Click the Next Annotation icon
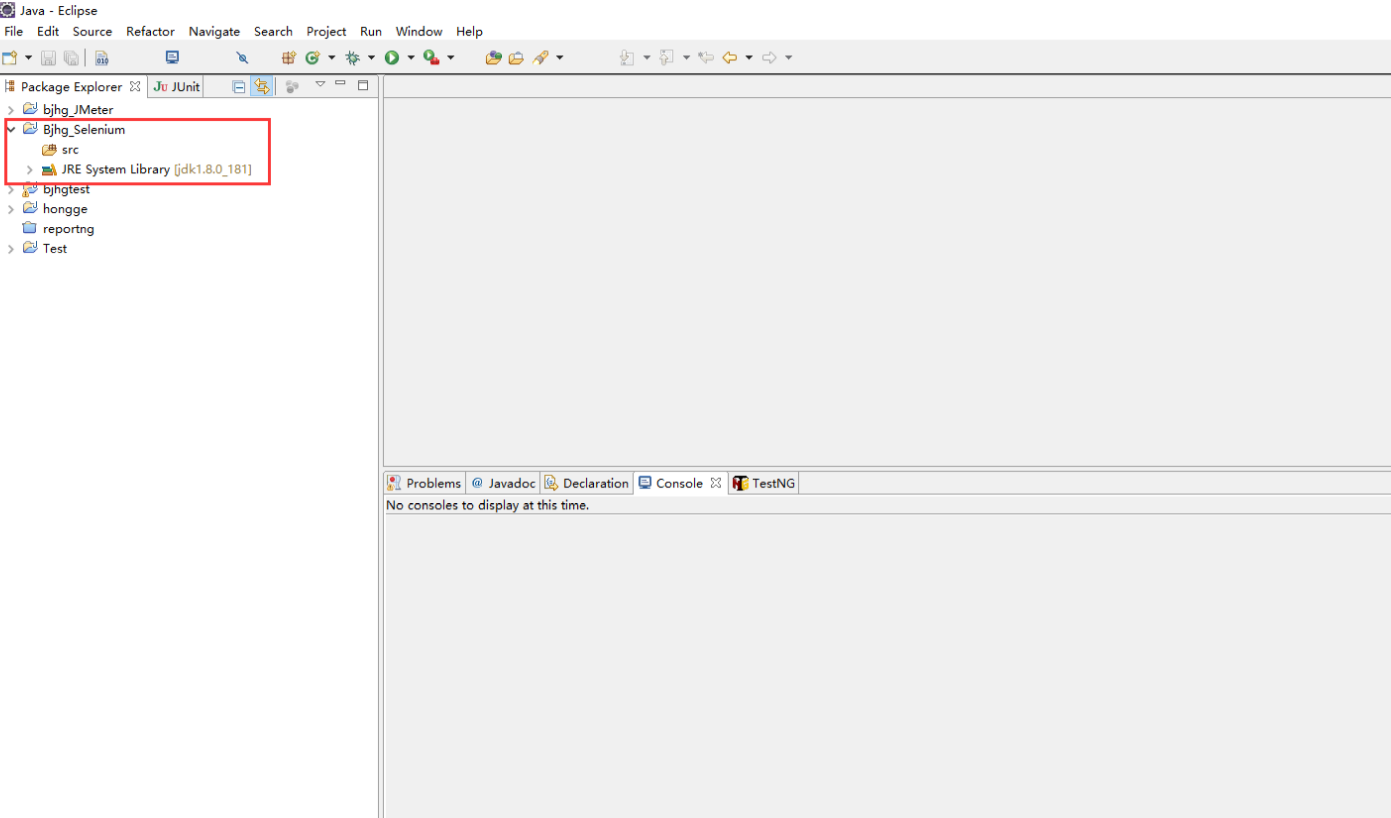This screenshot has width=1391, height=818. tap(627, 58)
